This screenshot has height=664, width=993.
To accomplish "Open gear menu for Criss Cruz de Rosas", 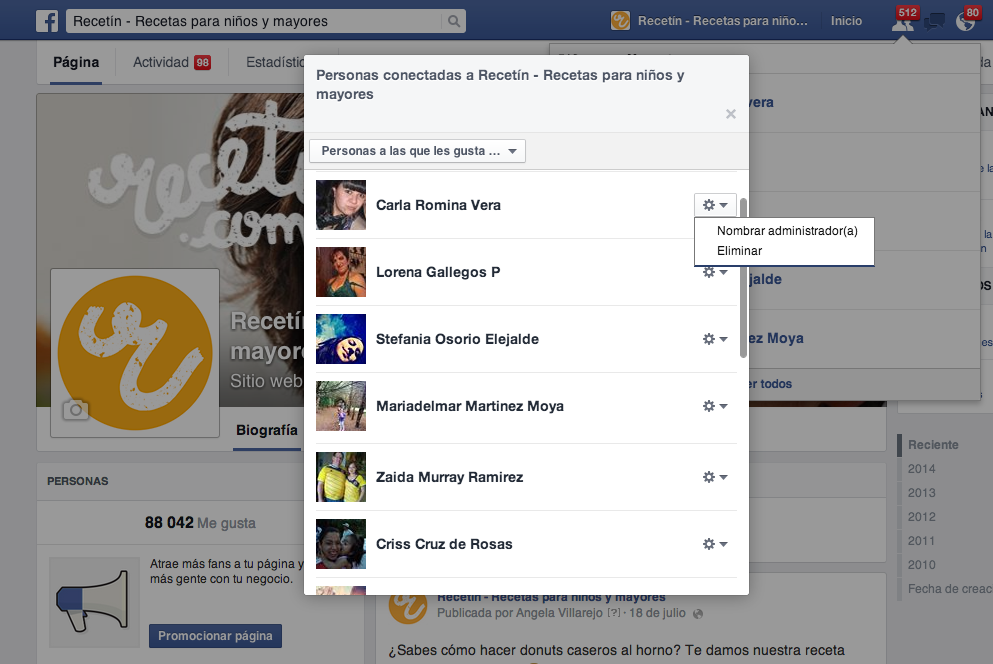I will coord(715,544).
